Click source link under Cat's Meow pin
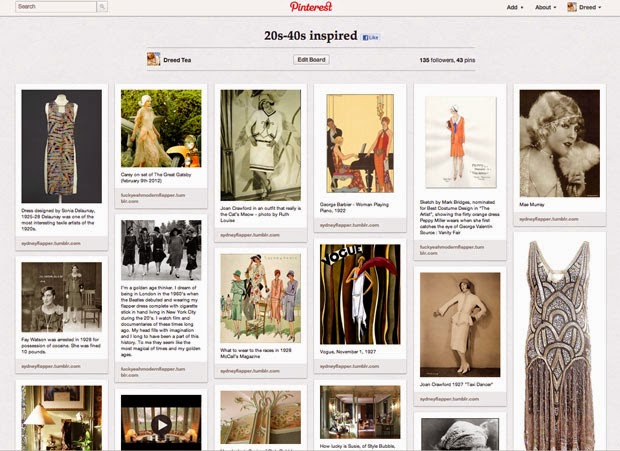This screenshot has height=451, width=620. pyautogui.click(x=250, y=235)
